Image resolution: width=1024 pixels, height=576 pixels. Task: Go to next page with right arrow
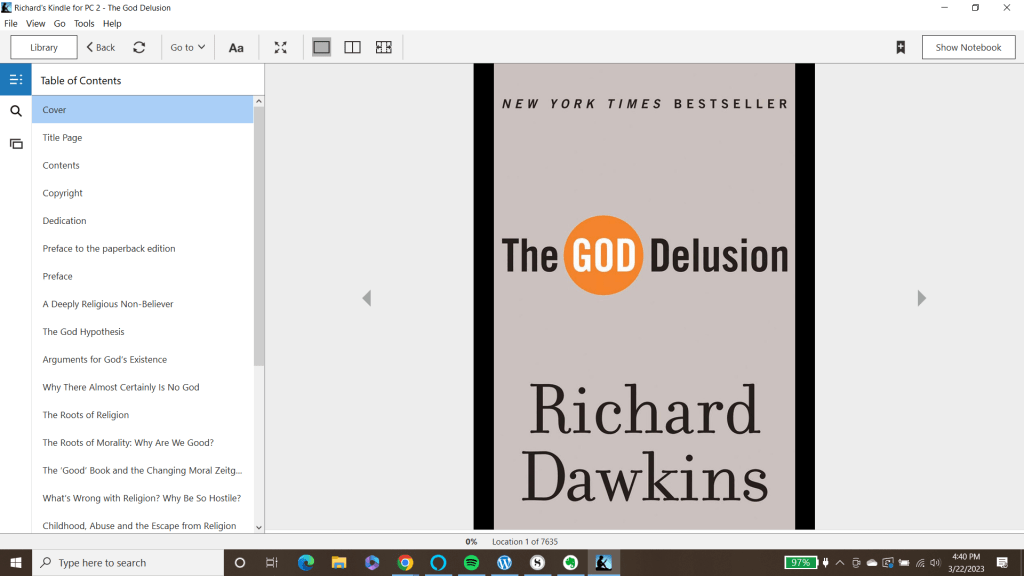[921, 298]
